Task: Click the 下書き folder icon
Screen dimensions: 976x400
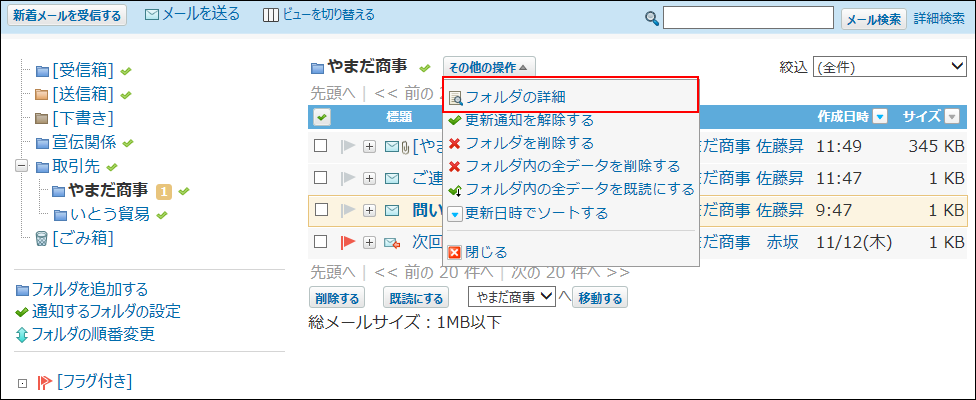Action: (x=42, y=118)
